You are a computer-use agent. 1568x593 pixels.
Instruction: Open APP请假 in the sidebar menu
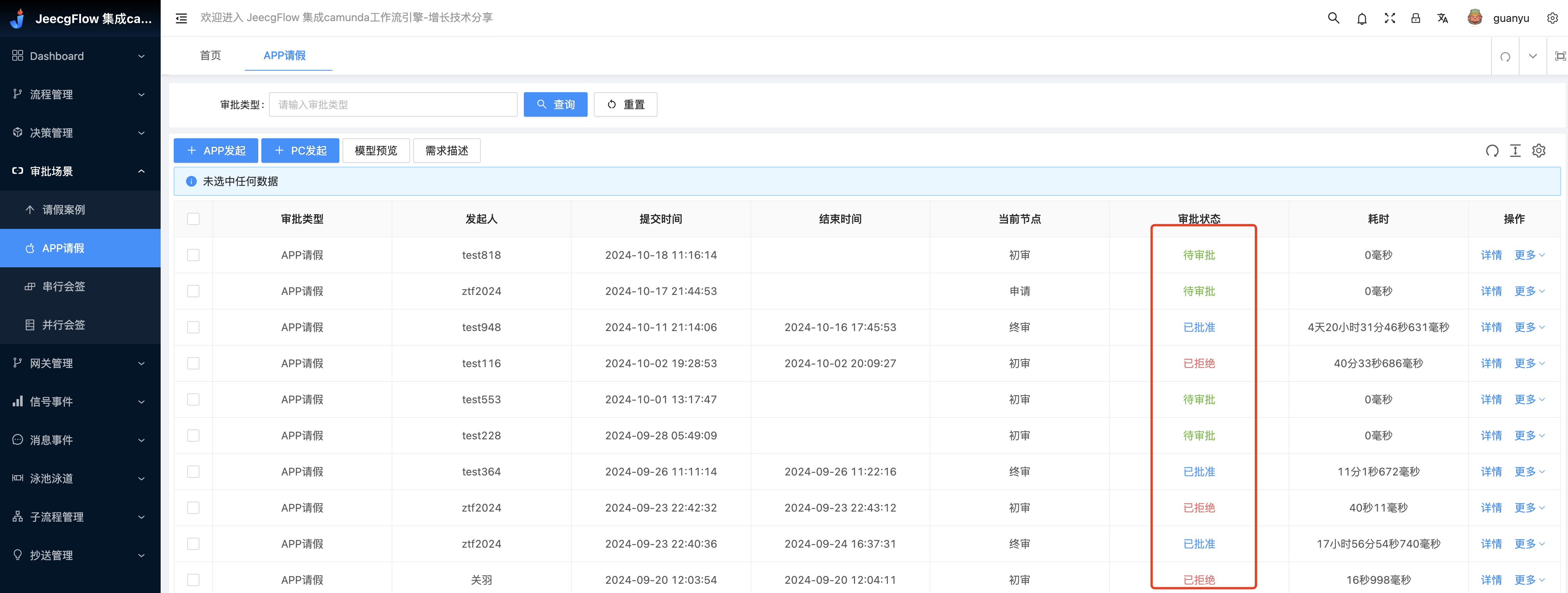pos(80,248)
